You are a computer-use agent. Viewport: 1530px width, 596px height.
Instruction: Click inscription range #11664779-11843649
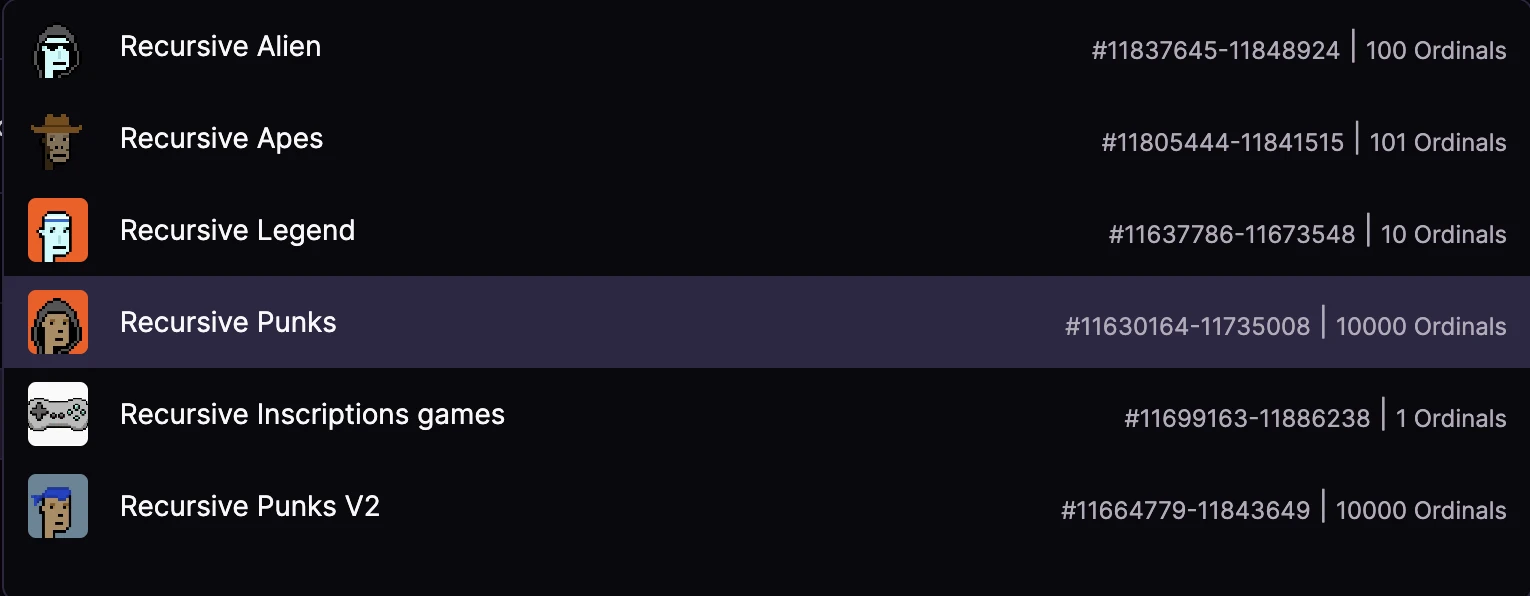click(1185, 511)
